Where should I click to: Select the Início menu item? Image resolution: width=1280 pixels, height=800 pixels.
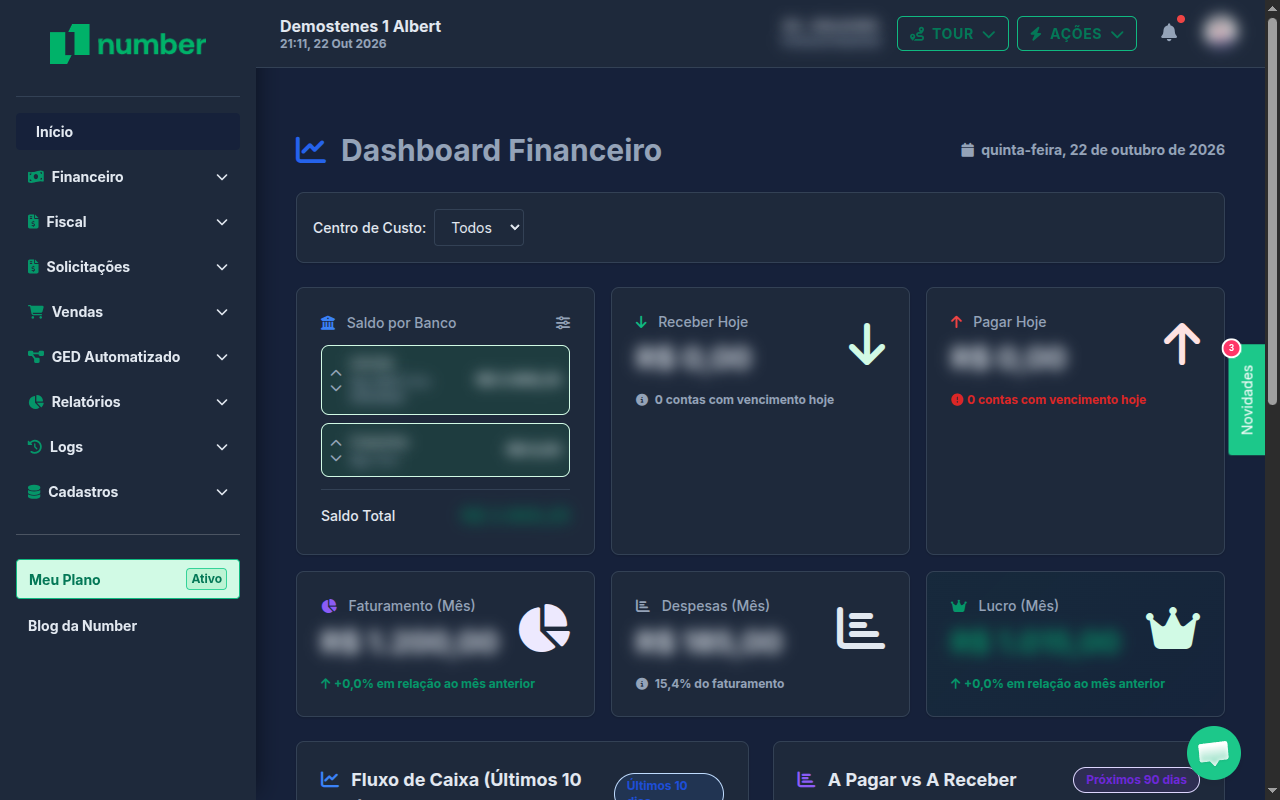[128, 132]
